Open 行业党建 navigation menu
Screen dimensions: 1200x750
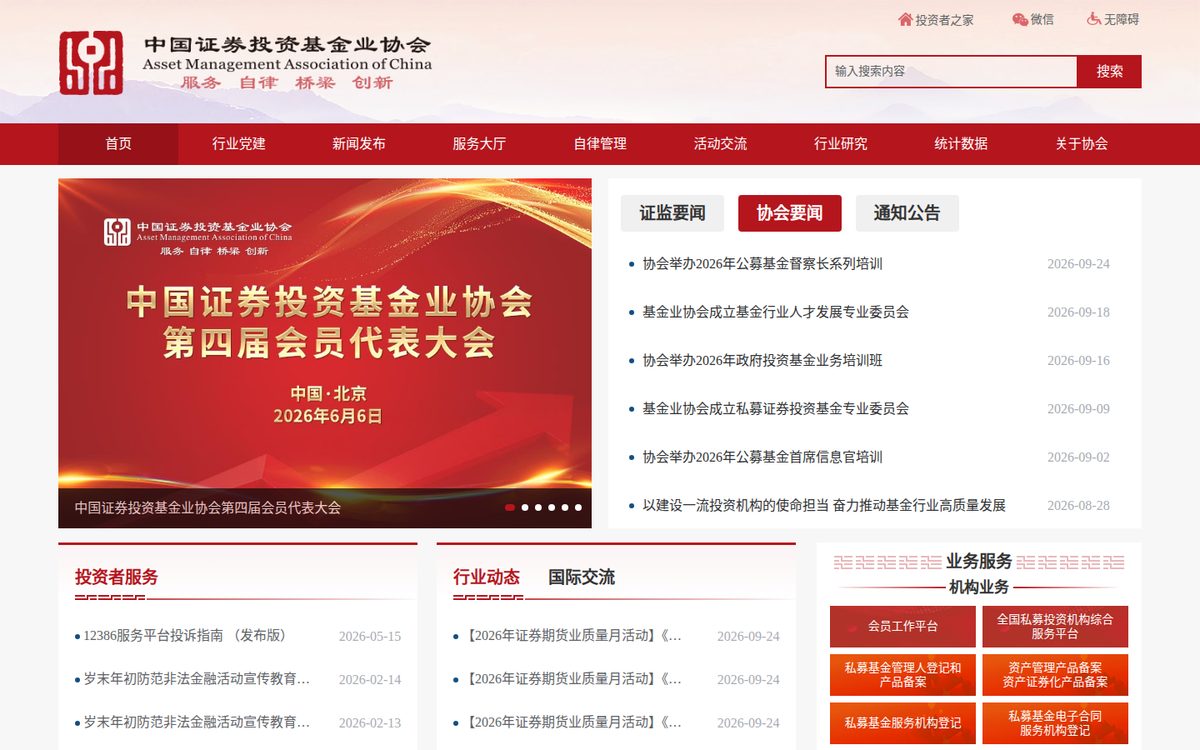(x=239, y=144)
